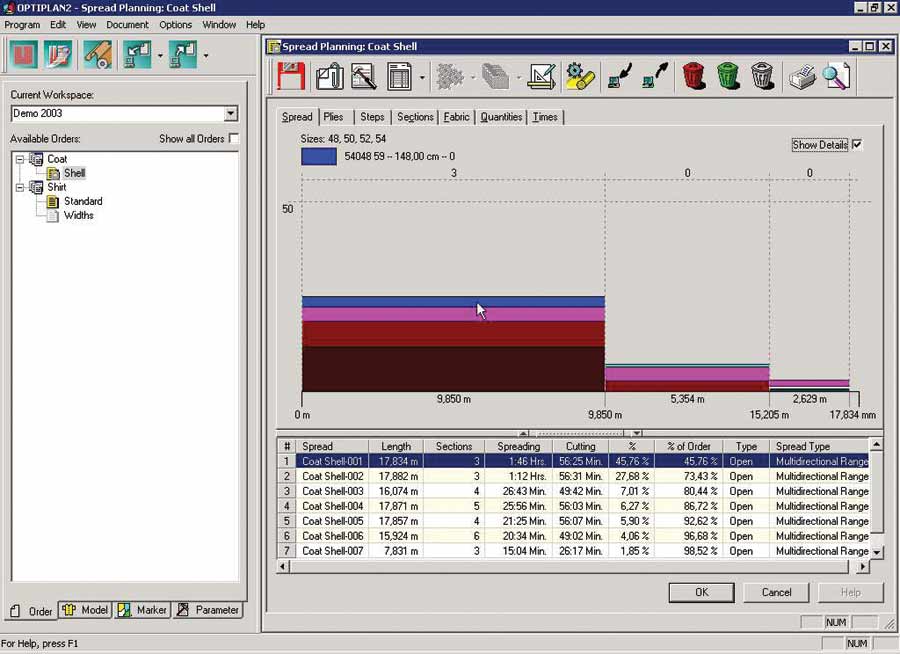The height and width of the screenshot is (654, 900).
Task: Click the Cancel button
Action: pos(776,592)
